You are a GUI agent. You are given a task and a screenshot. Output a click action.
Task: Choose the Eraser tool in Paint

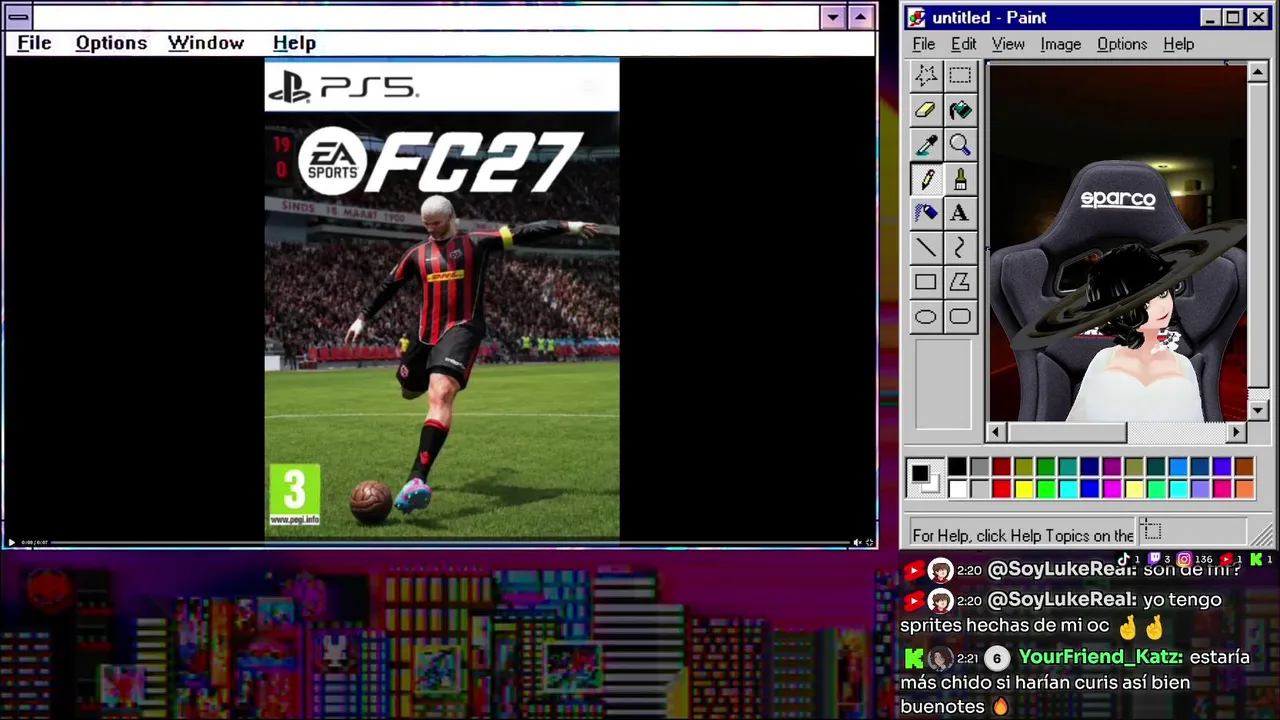(x=926, y=110)
